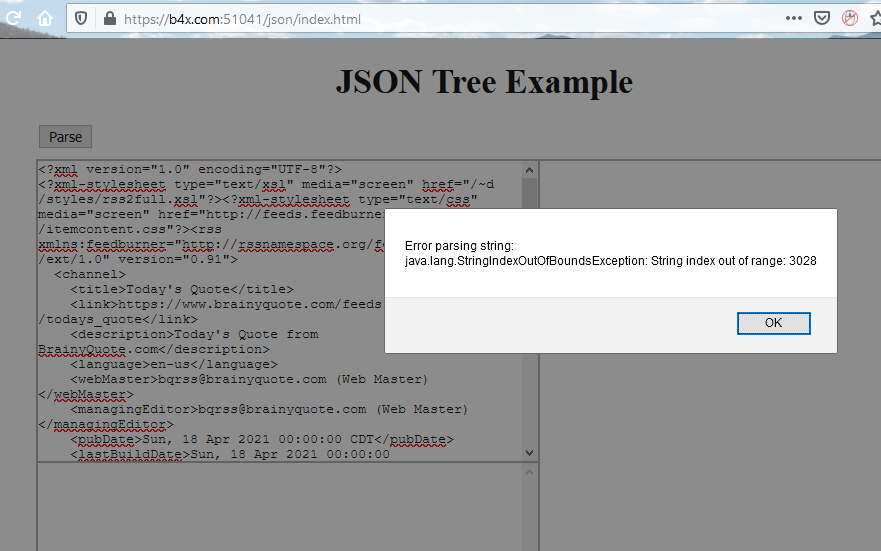This screenshot has width=881, height=551.
Task: Click the "<title>Today's Quote</title>" line
Action: 182,289
